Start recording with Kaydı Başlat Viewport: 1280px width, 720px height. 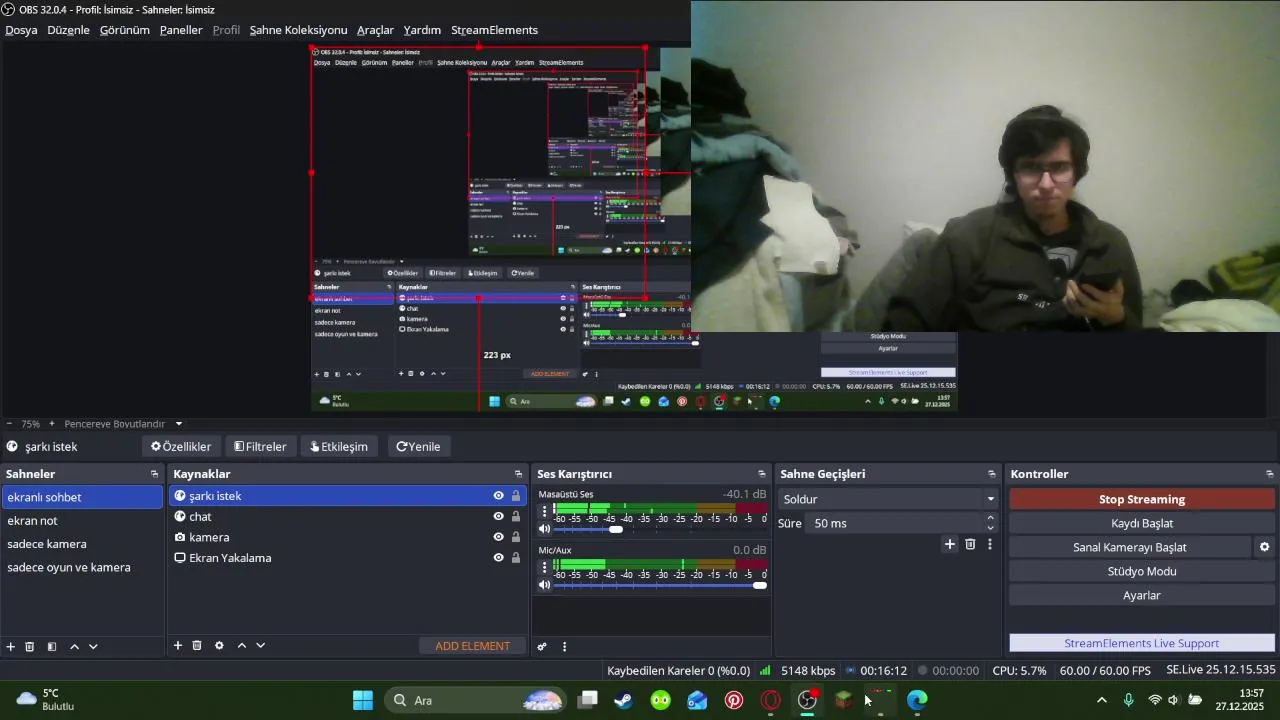1142,523
